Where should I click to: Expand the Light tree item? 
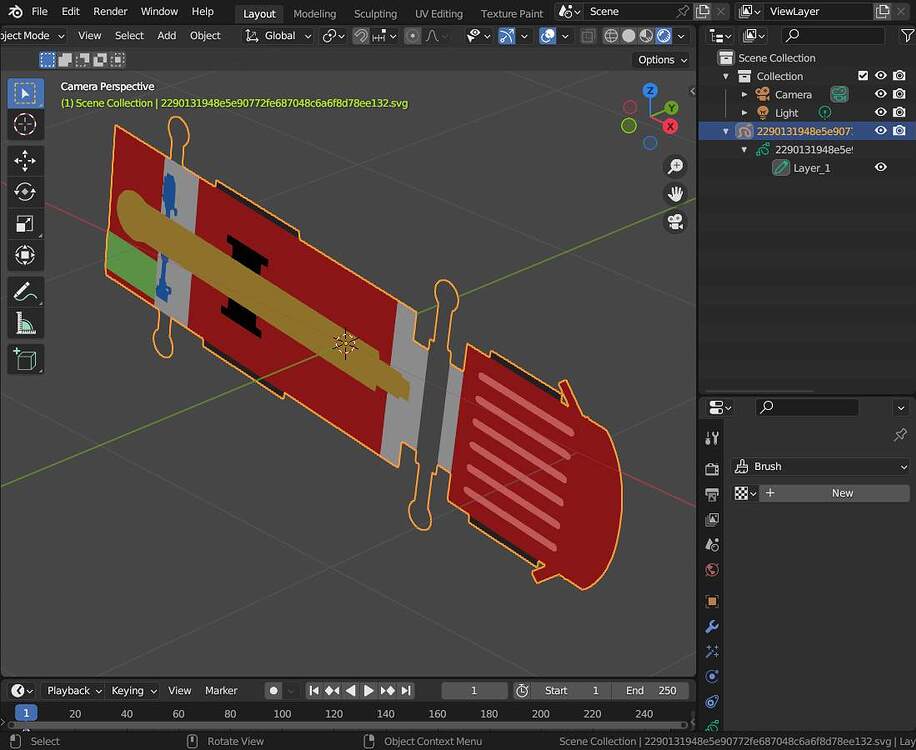tap(744, 112)
